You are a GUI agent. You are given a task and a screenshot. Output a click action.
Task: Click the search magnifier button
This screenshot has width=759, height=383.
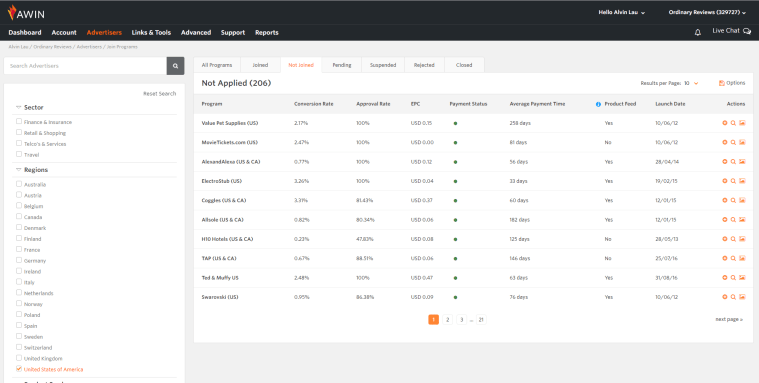(175, 66)
